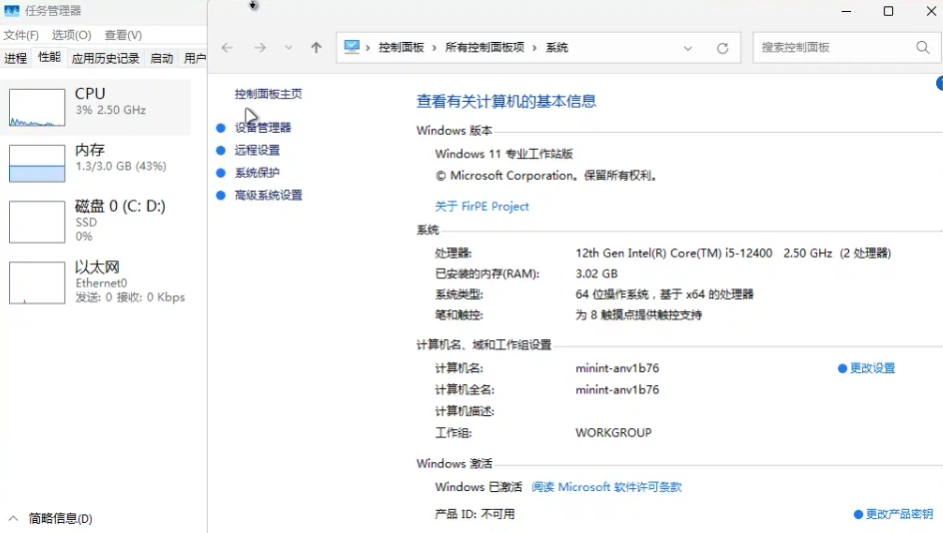Expand chevron after 控制面板 breadcrumb

point(434,48)
